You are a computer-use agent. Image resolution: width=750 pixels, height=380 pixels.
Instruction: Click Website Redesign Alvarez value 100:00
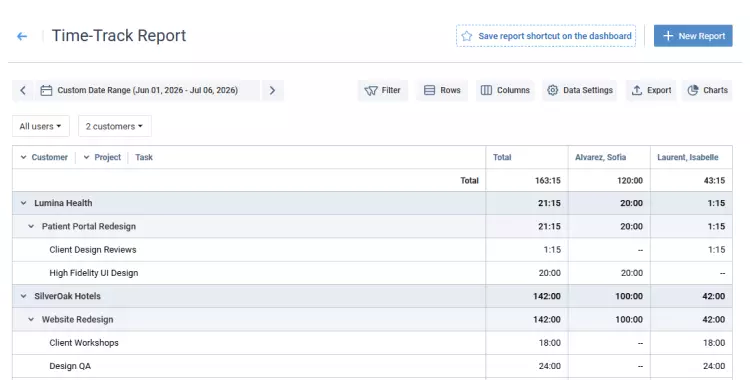629,320
